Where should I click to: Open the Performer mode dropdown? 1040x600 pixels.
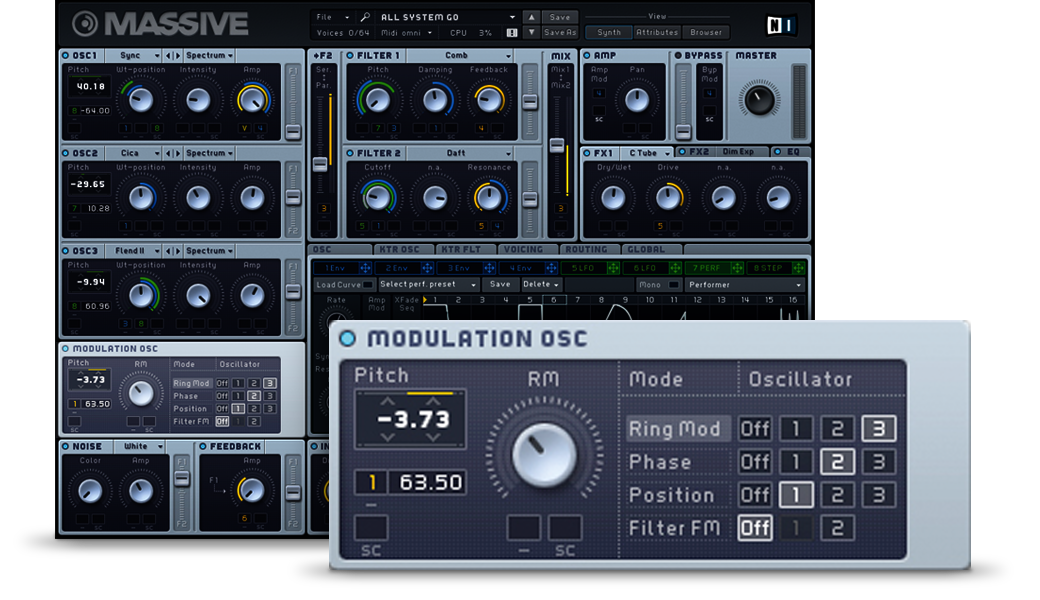pos(744,285)
